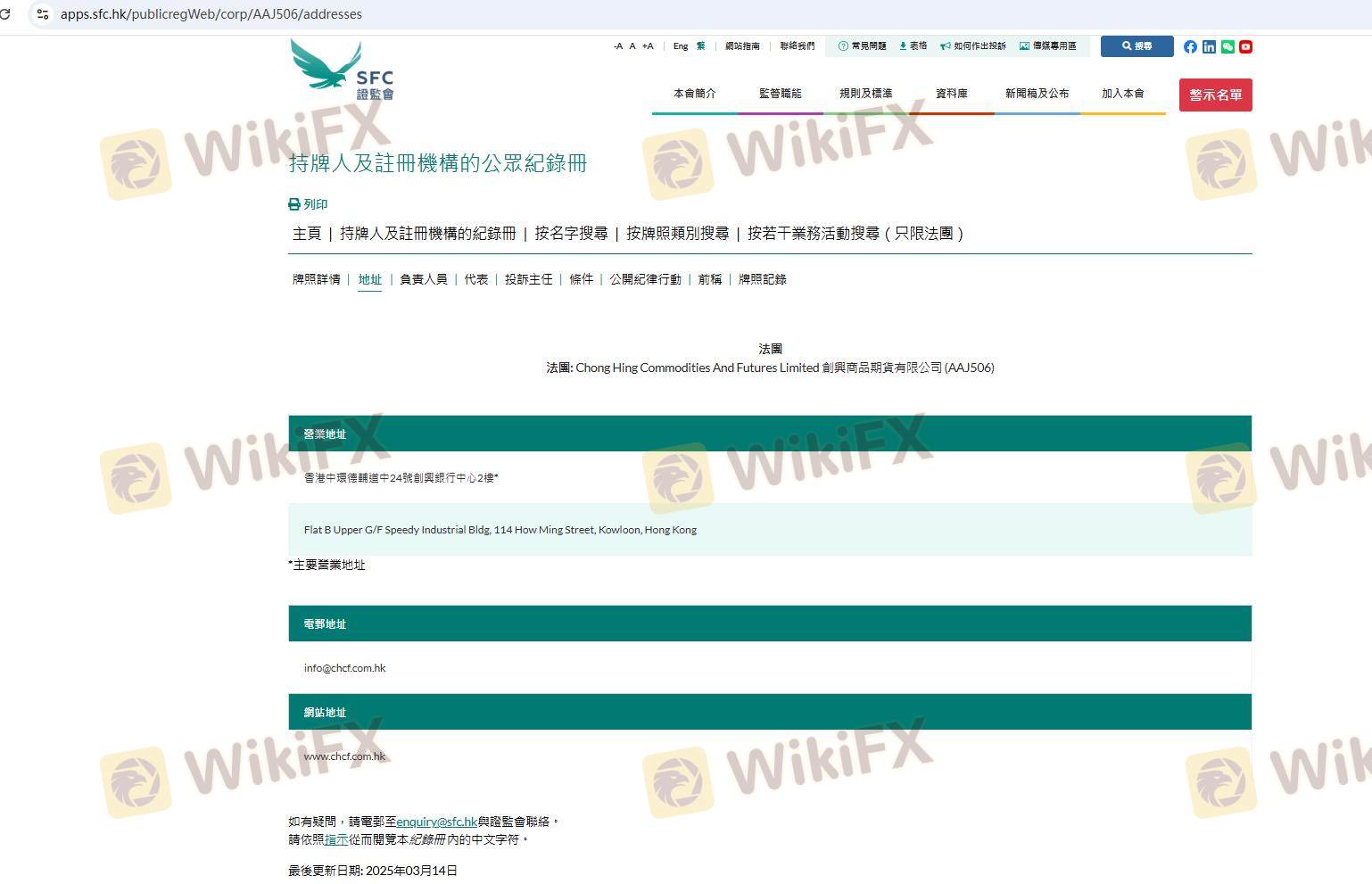Switch to 牌照詳情 tab

tap(317, 279)
